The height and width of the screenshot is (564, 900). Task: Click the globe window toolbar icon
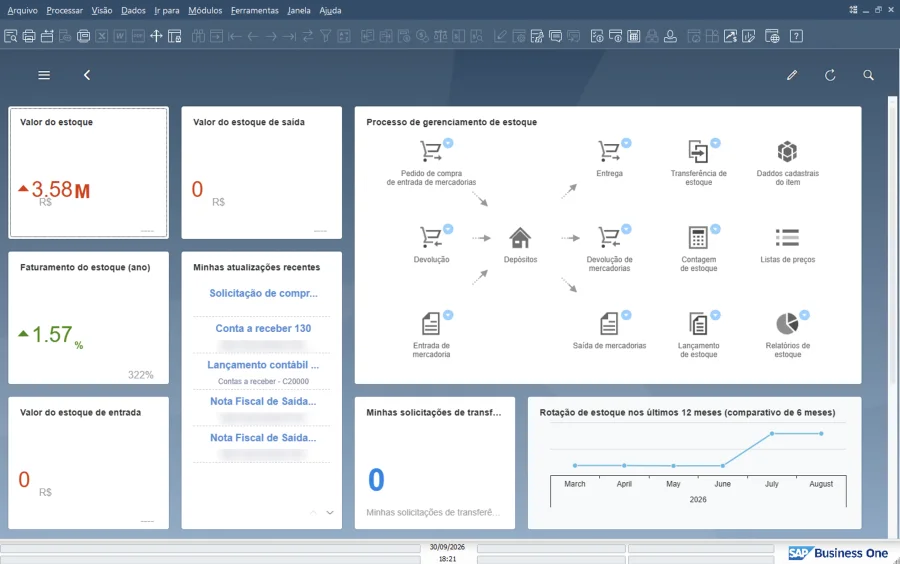coord(772,36)
